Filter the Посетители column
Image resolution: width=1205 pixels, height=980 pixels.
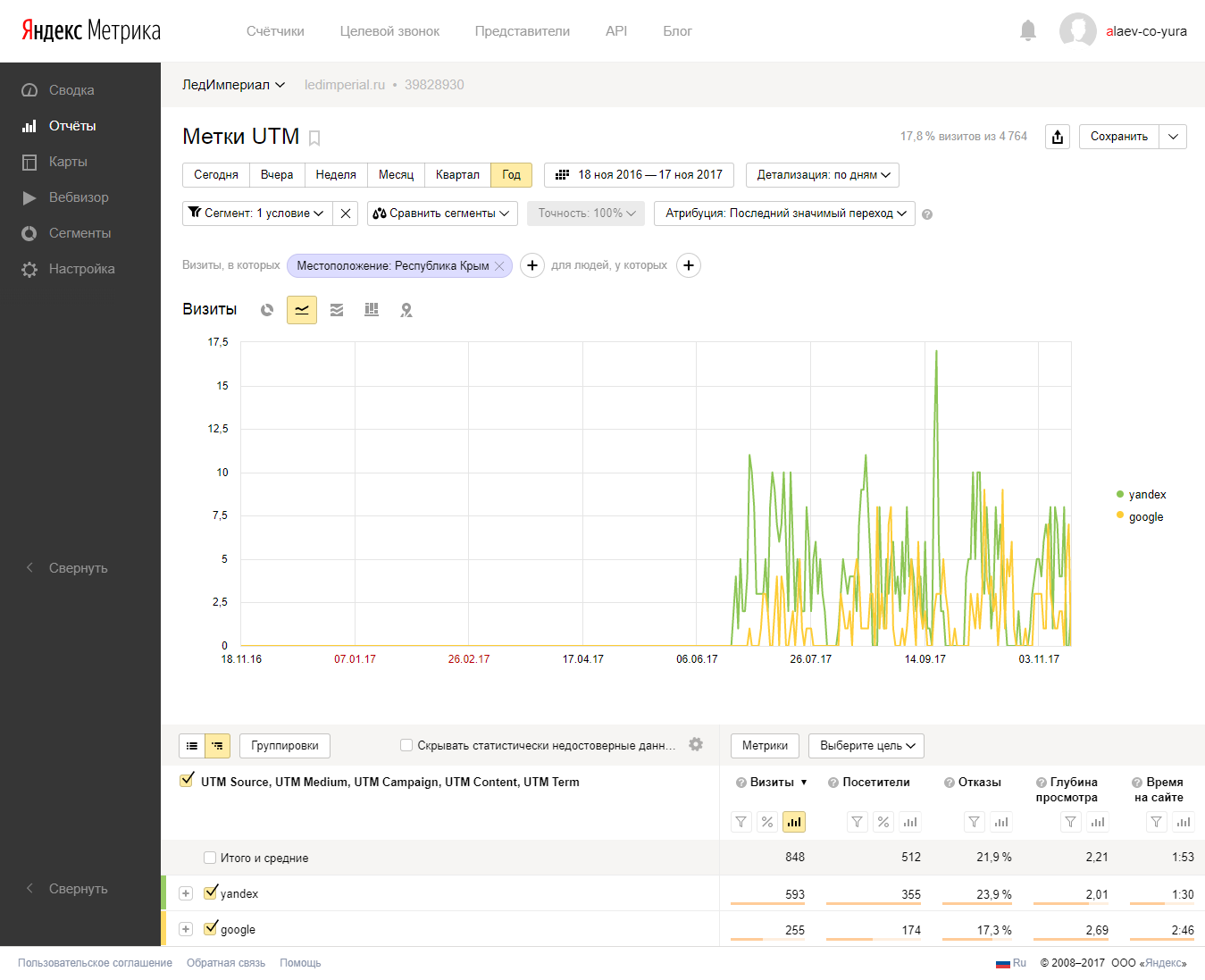[858, 822]
